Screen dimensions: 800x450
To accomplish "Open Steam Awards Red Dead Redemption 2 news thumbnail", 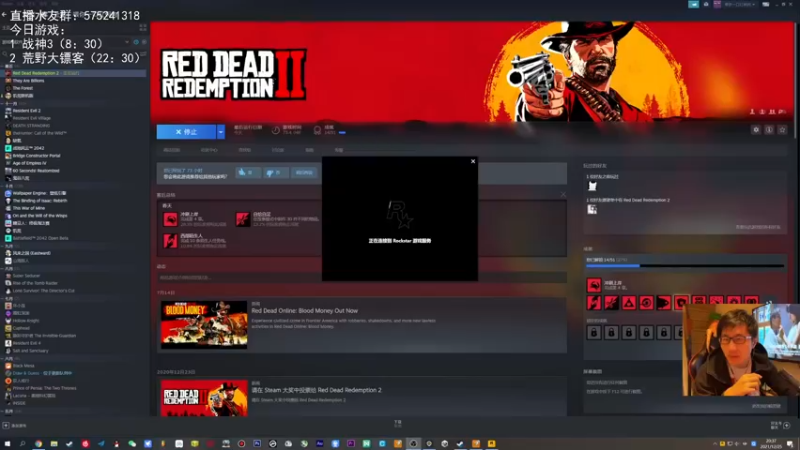I will [204, 398].
